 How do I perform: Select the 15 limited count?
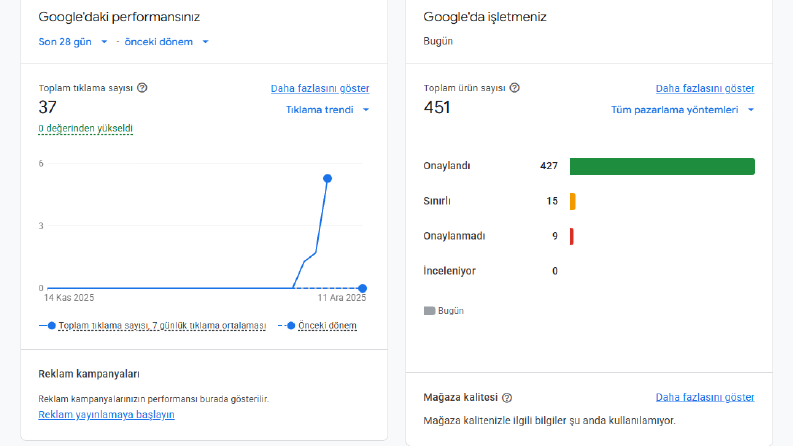[552, 201]
